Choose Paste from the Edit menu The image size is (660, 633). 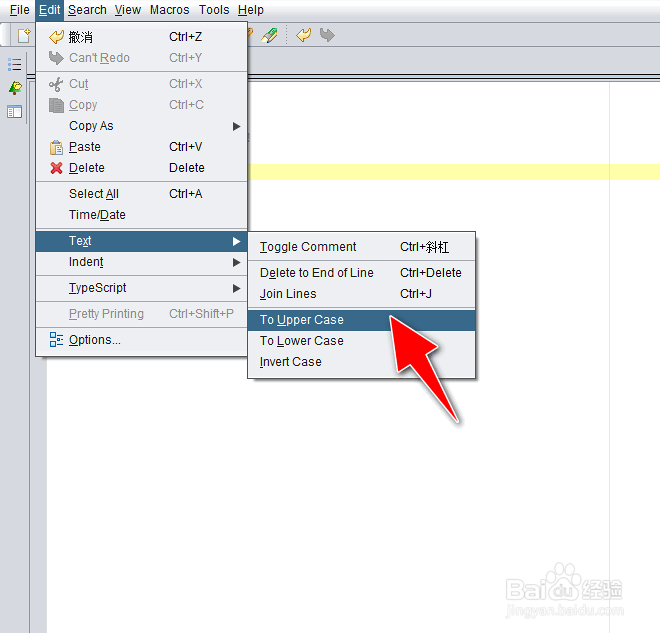(x=141, y=147)
